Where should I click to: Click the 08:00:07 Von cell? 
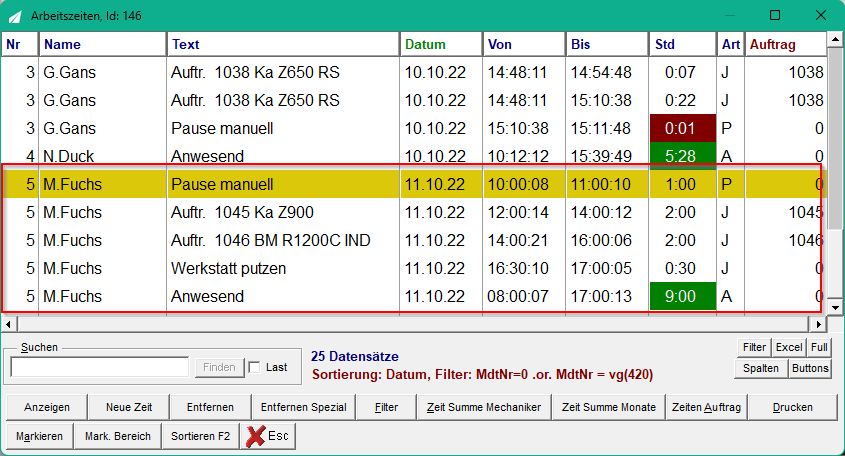[x=524, y=296]
